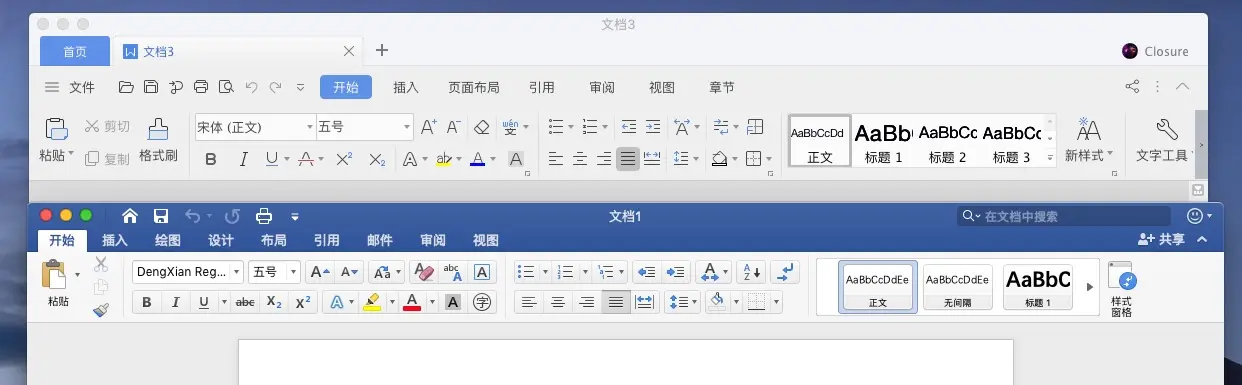Click Print Preview icon in WPS quick toolbar
Image resolution: width=1242 pixels, height=385 pixels.
[x=225, y=87]
